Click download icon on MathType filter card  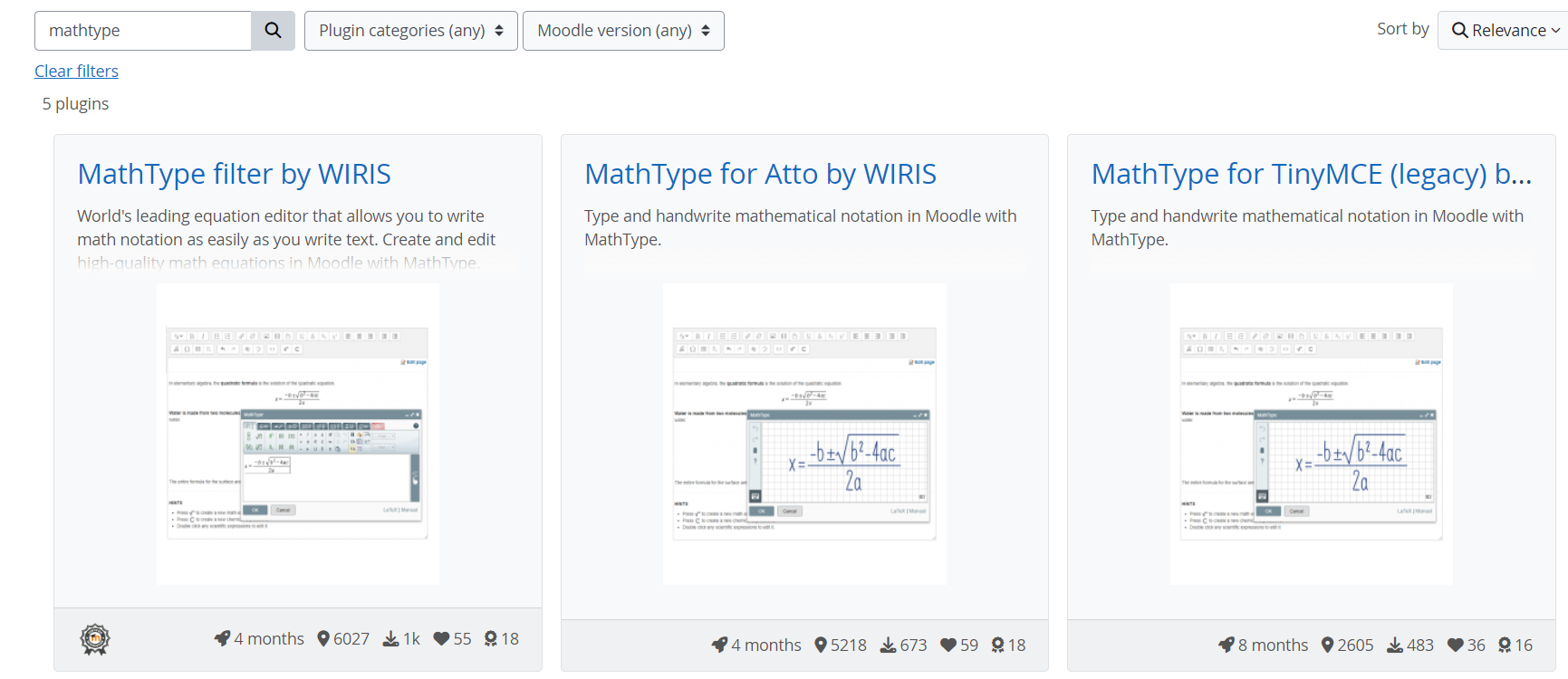coord(390,638)
